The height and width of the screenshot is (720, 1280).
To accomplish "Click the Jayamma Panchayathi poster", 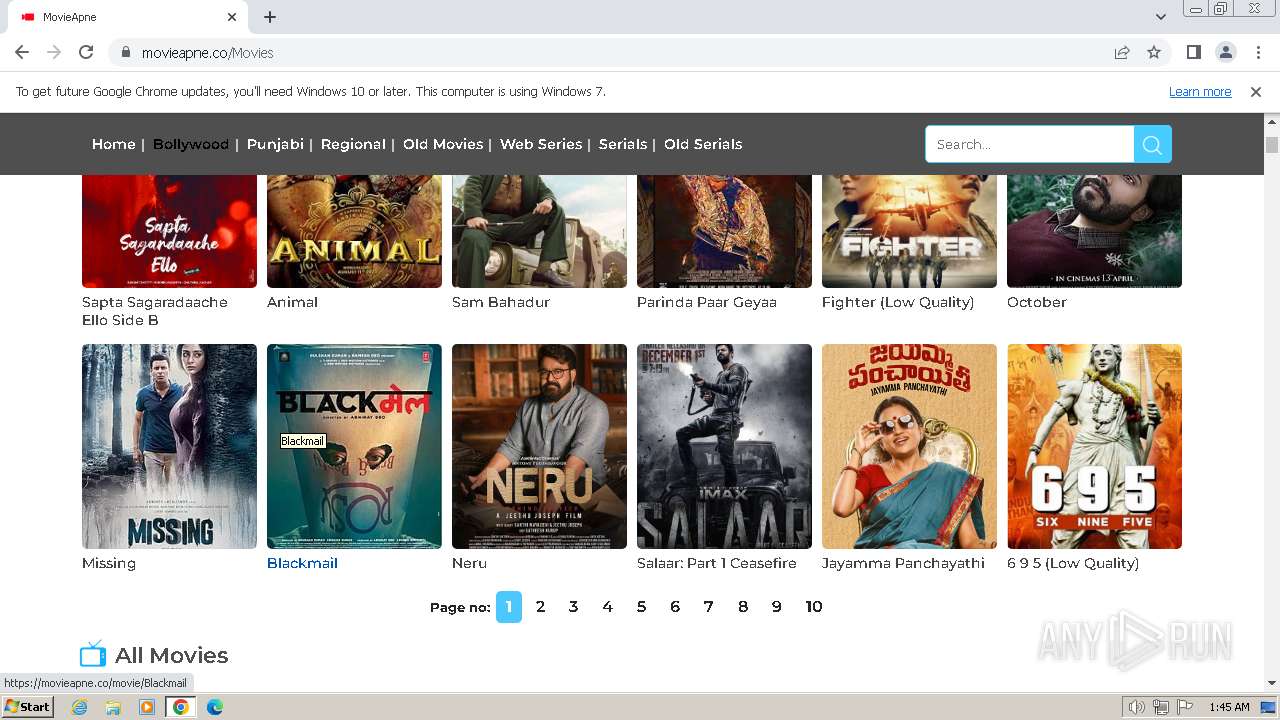I will pyautogui.click(x=909, y=446).
